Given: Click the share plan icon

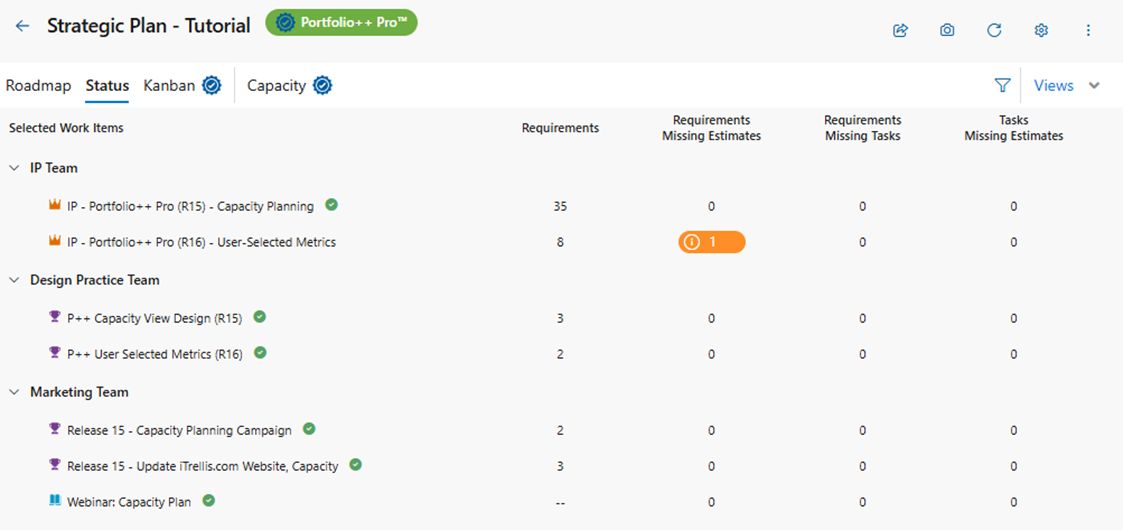Looking at the screenshot, I should pyautogui.click(x=900, y=30).
